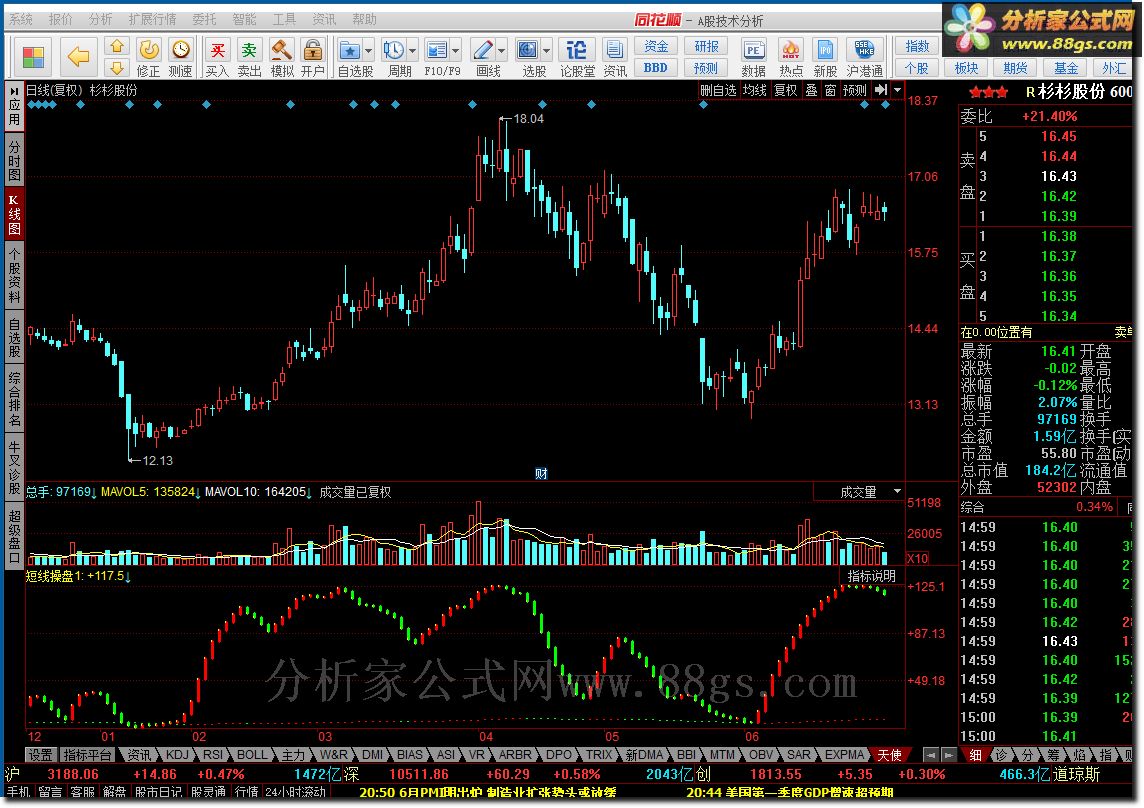Click the 24小时滚动 news link
Screen dimensions: 1144x808
tap(295, 792)
